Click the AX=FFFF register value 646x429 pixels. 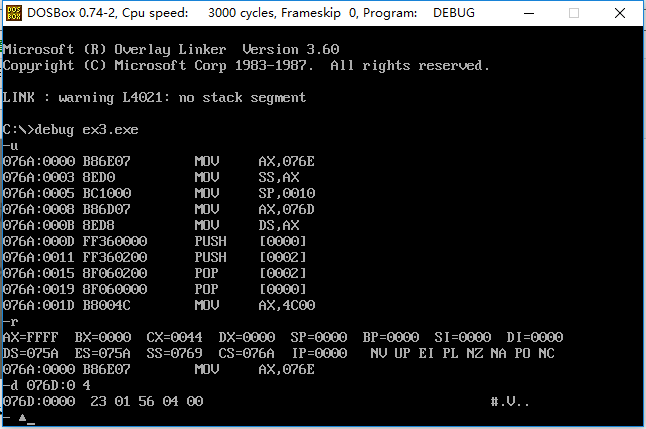click(x=30, y=337)
